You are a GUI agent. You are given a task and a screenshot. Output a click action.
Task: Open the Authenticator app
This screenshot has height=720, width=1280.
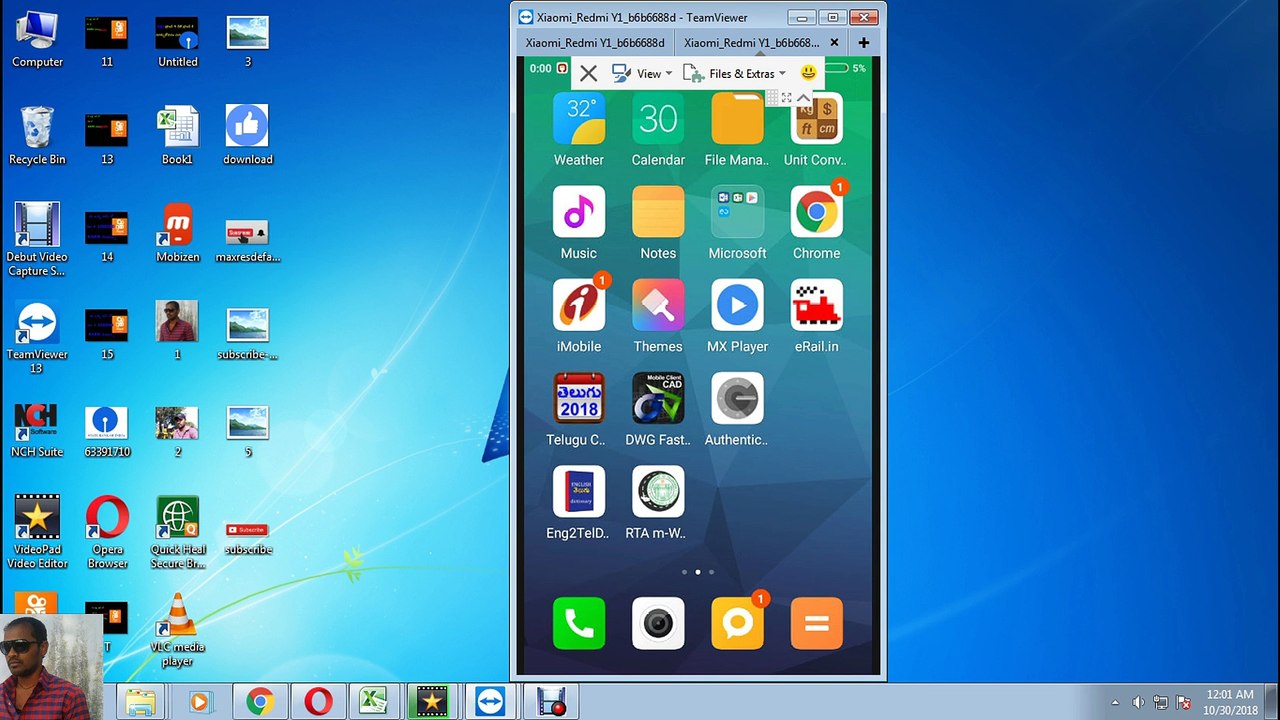[737, 398]
